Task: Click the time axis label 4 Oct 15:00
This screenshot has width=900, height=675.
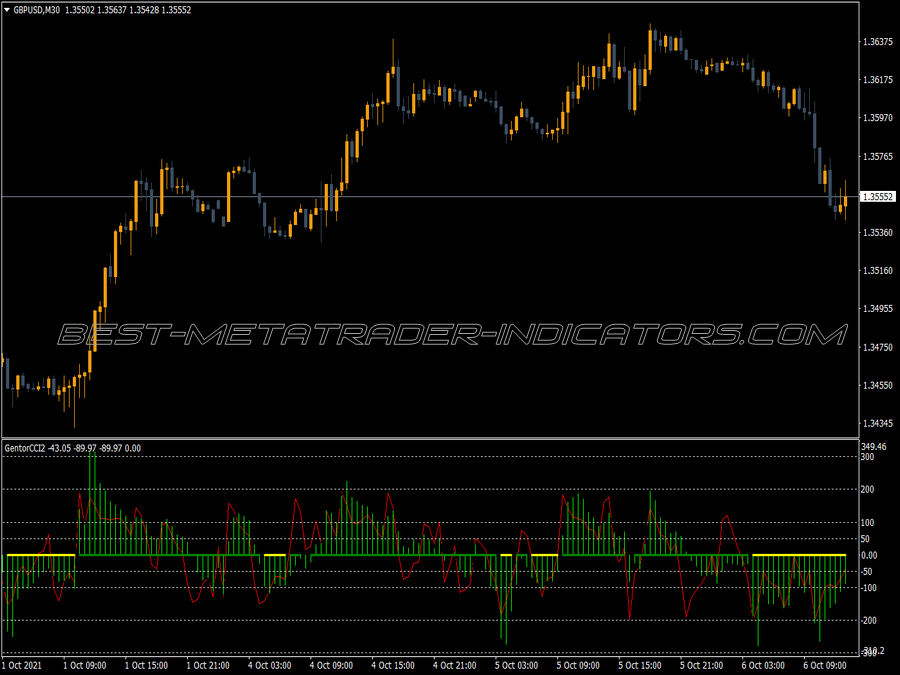Action: point(393,665)
